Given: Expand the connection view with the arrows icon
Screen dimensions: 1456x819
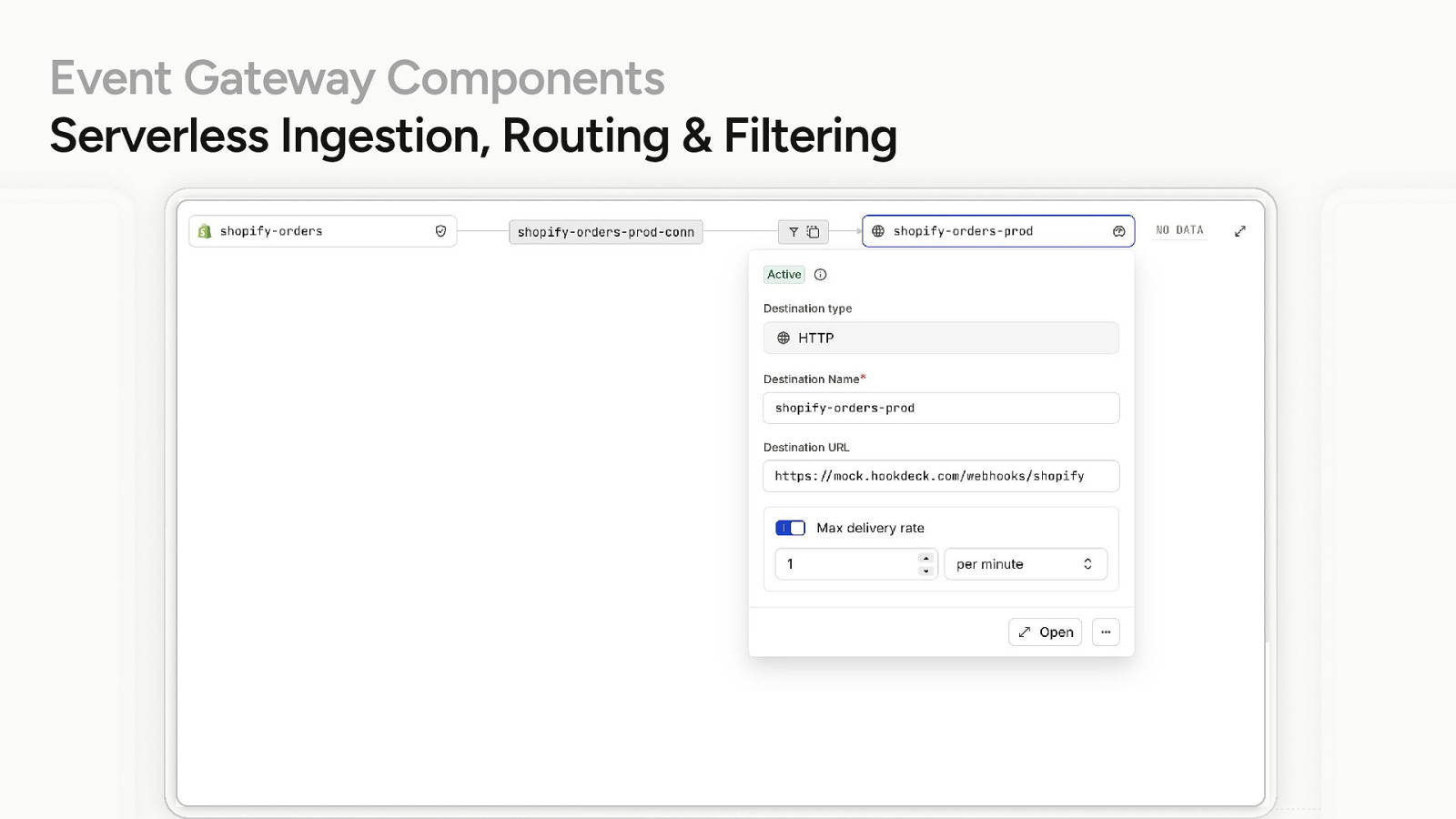Looking at the screenshot, I should click(x=1239, y=231).
